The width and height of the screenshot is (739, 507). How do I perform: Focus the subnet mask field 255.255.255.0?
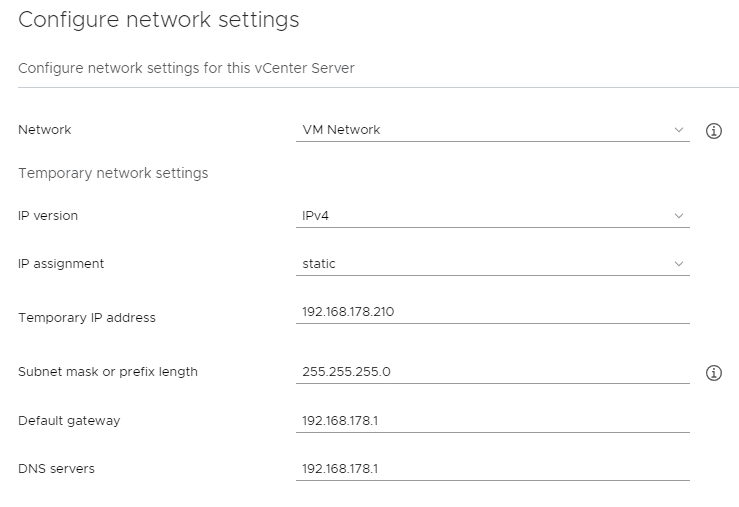493,372
